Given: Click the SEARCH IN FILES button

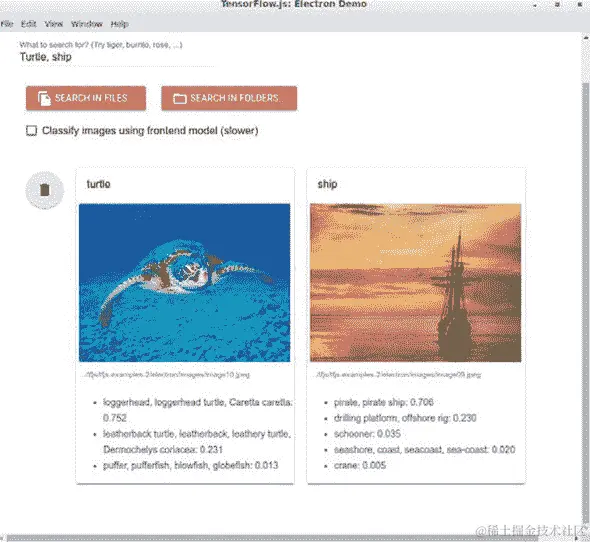Looking at the screenshot, I should [x=86, y=98].
